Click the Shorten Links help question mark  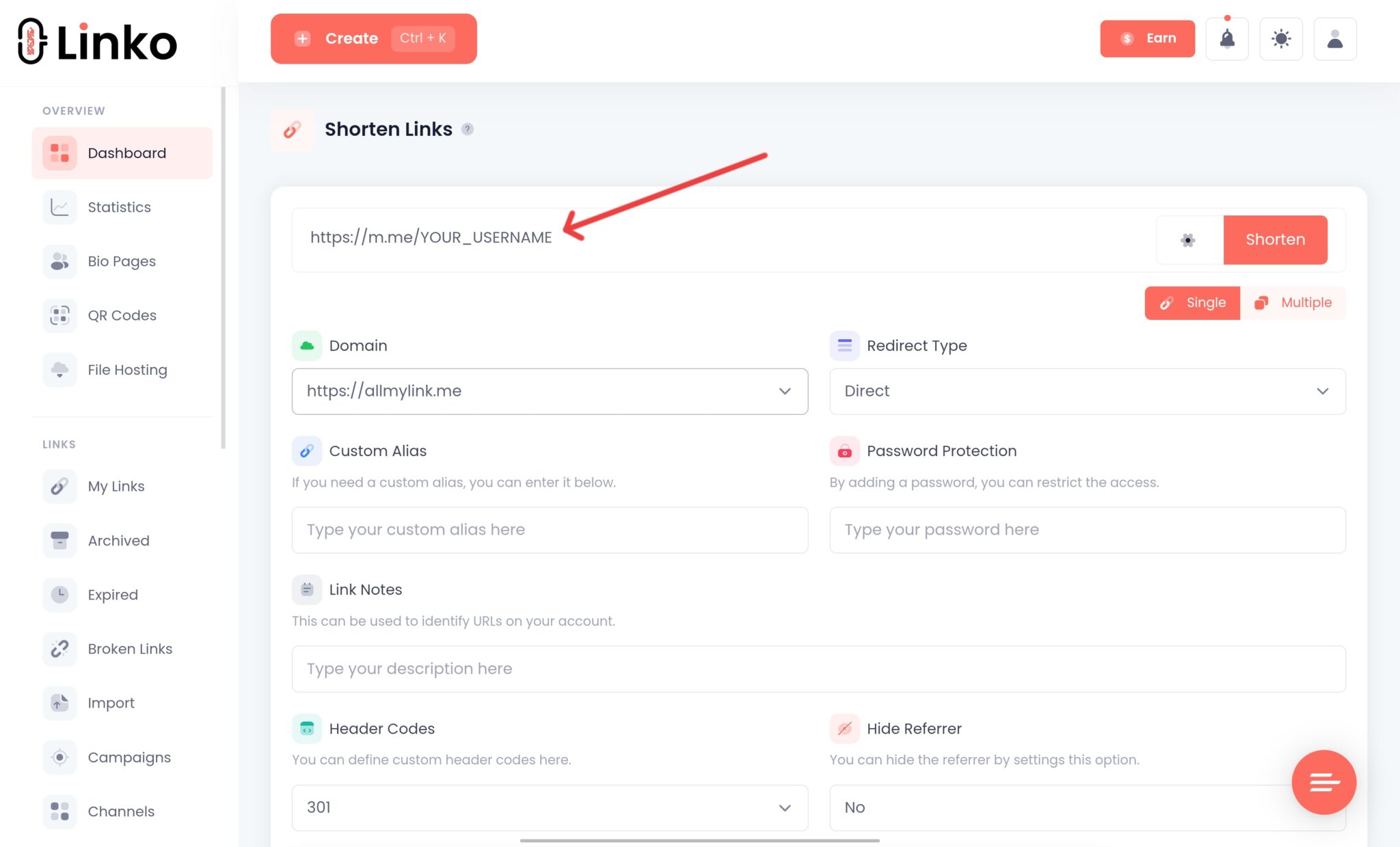click(468, 129)
